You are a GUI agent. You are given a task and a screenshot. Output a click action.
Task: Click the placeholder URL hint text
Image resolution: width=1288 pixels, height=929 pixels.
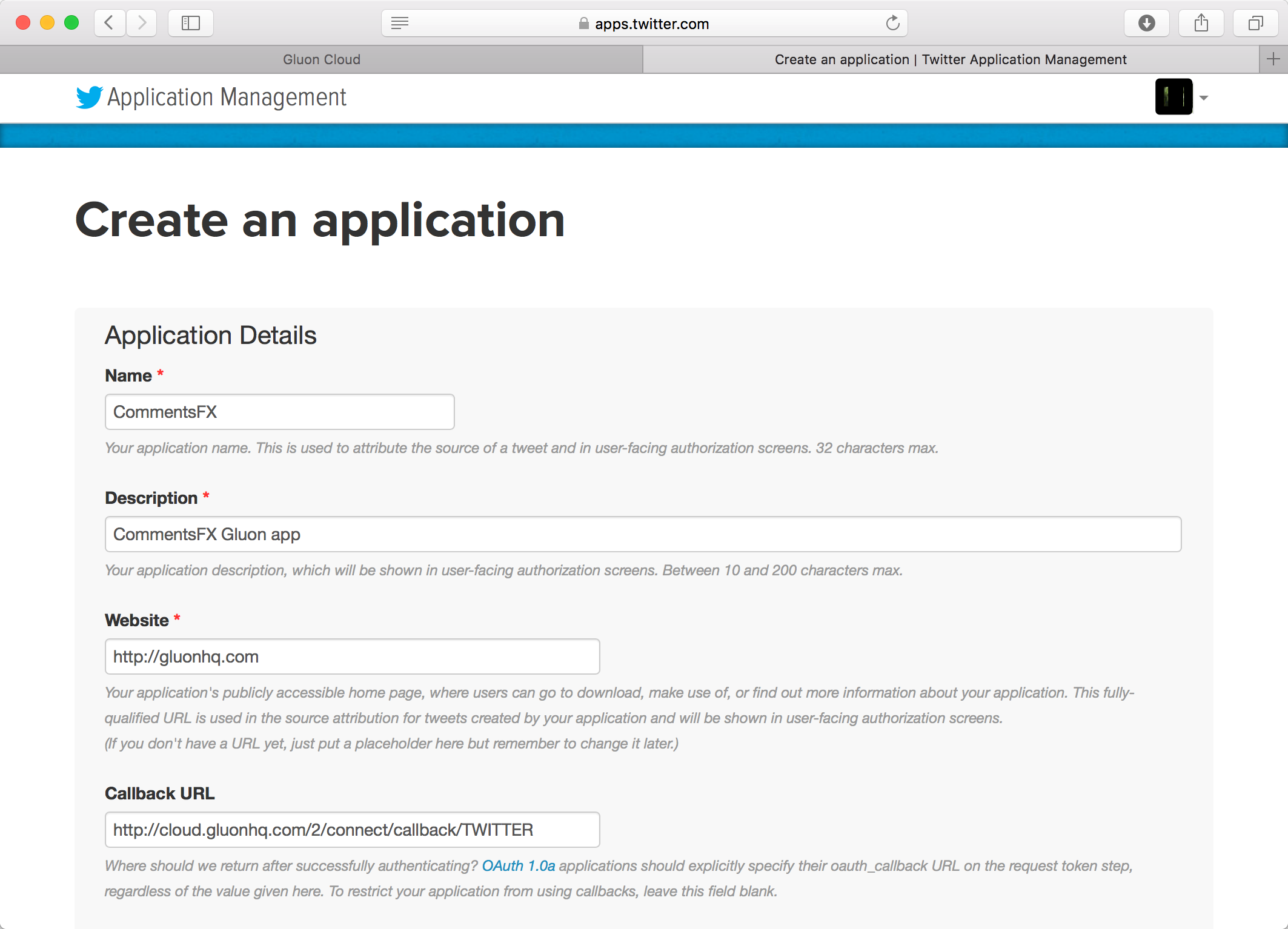coord(391,744)
